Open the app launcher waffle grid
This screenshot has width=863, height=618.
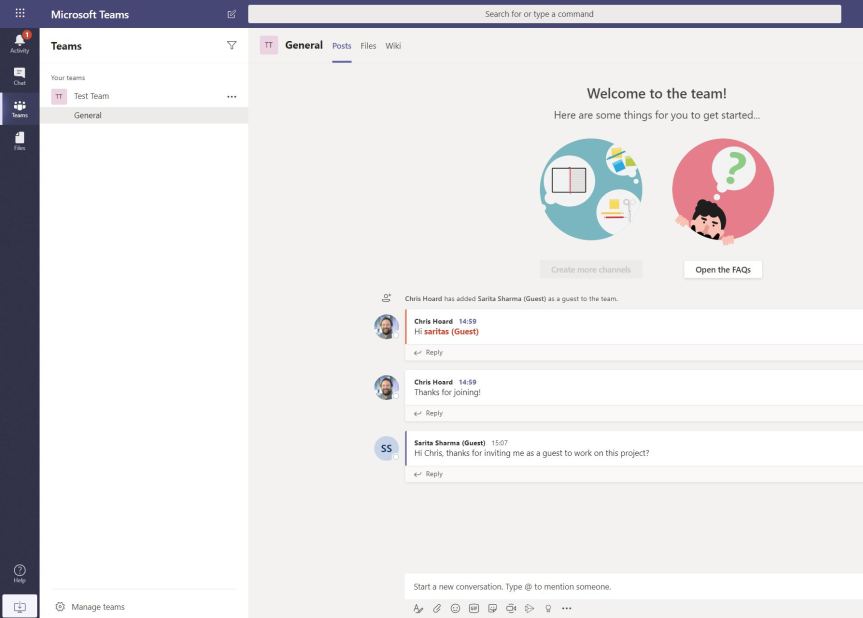pyautogui.click(x=19, y=14)
